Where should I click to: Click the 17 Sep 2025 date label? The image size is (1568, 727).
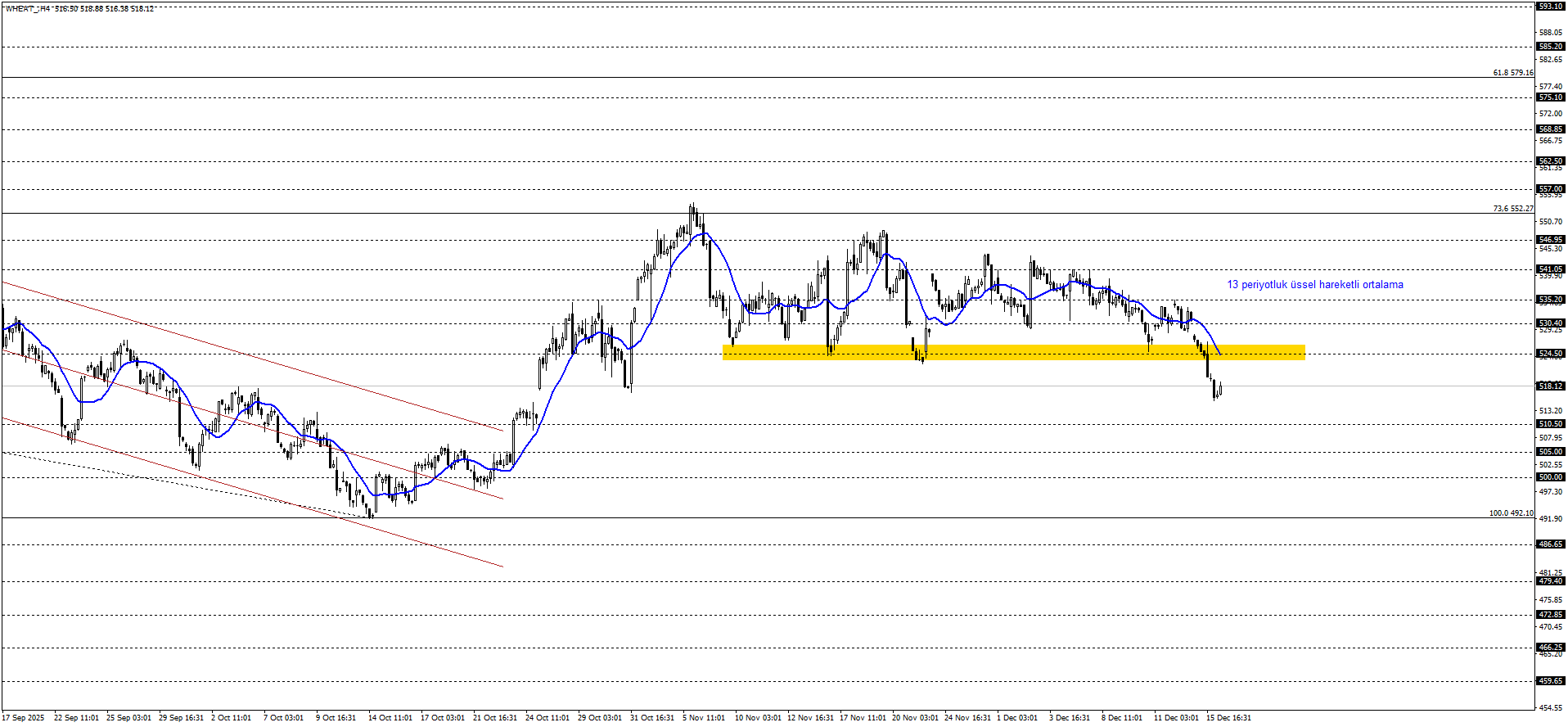[x=24, y=718]
